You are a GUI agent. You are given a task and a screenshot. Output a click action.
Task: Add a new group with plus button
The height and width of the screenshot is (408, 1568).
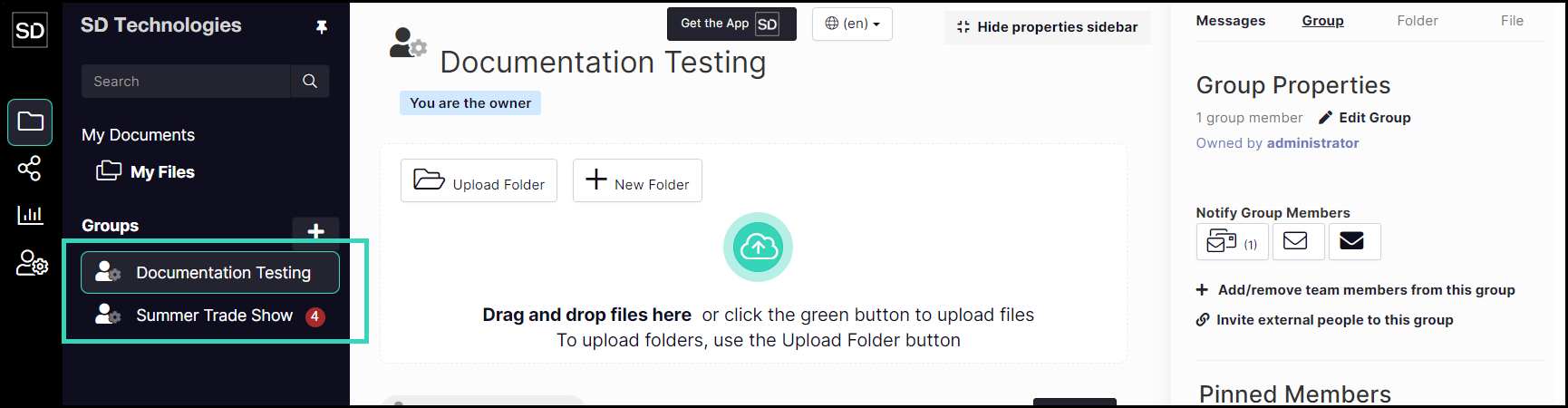point(315,231)
